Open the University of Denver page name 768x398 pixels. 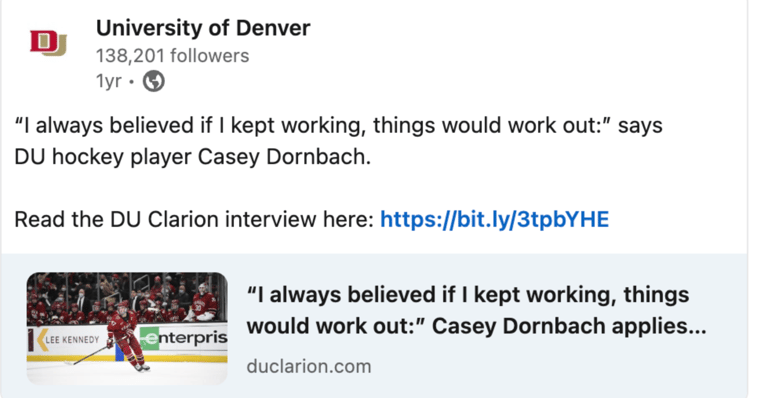(x=203, y=28)
